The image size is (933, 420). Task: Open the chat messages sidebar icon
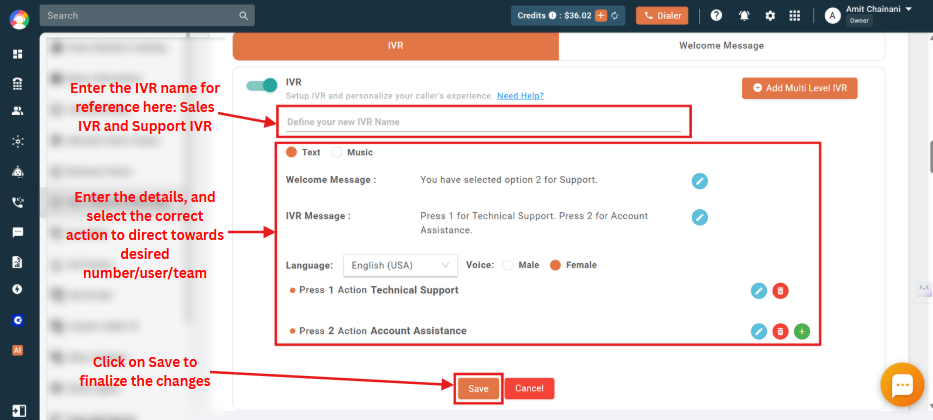pyautogui.click(x=17, y=232)
